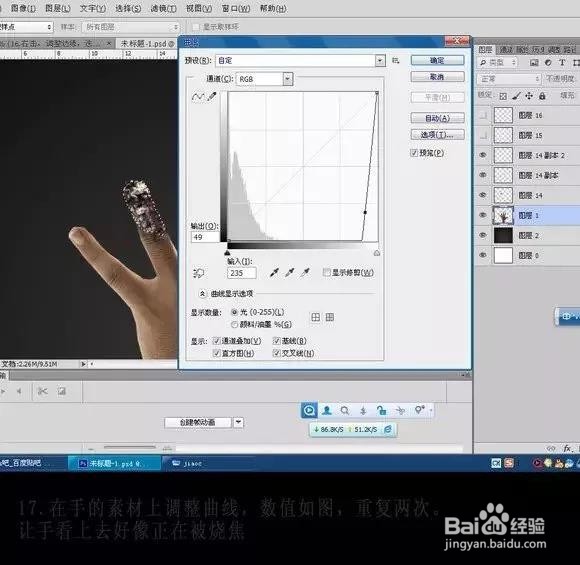This screenshot has height=565, width=580.
Task: Click the black input slider triangle under curve
Action: (x=227, y=253)
